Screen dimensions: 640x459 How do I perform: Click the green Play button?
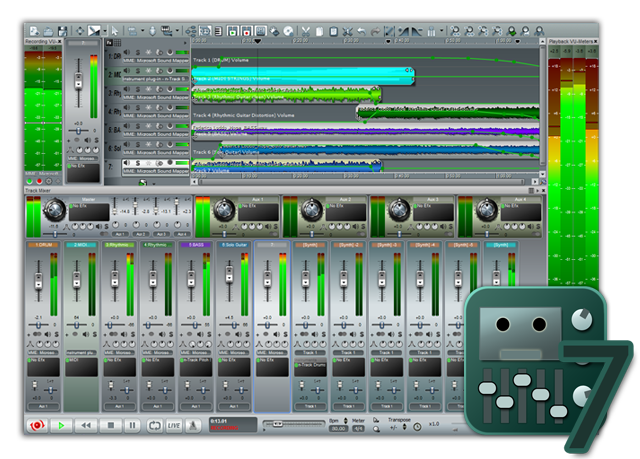click(x=61, y=426)
